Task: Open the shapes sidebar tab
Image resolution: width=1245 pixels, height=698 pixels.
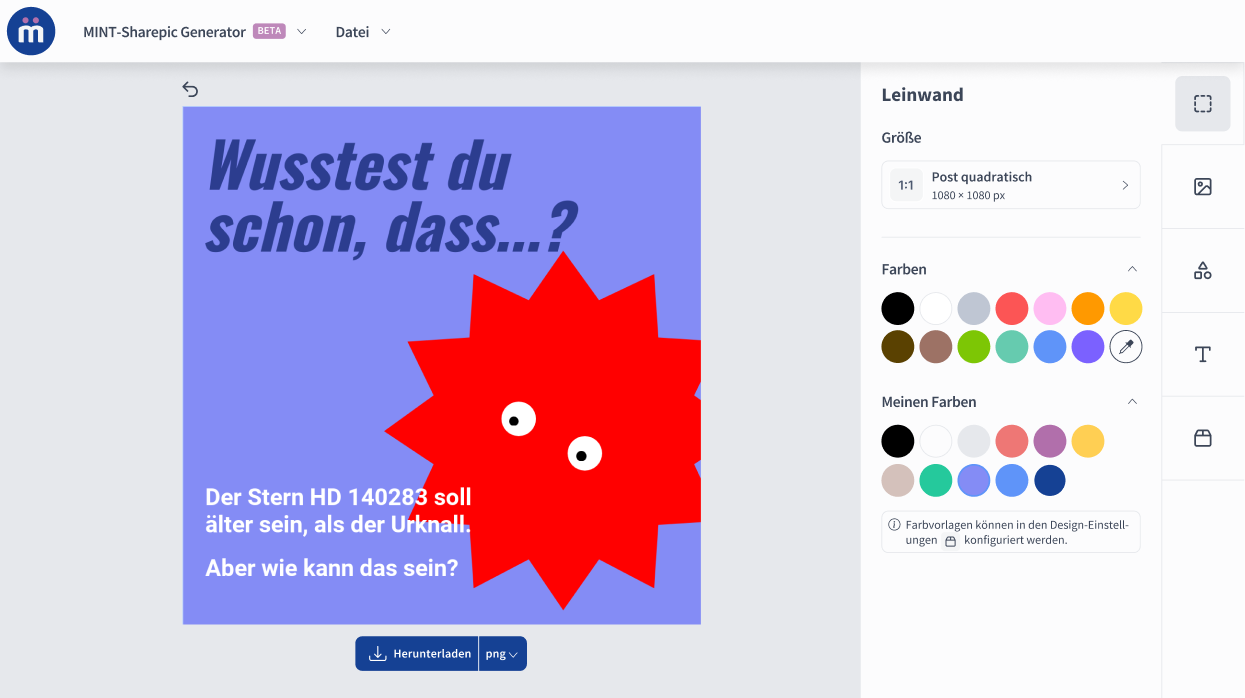Action: coord(1202,270)
